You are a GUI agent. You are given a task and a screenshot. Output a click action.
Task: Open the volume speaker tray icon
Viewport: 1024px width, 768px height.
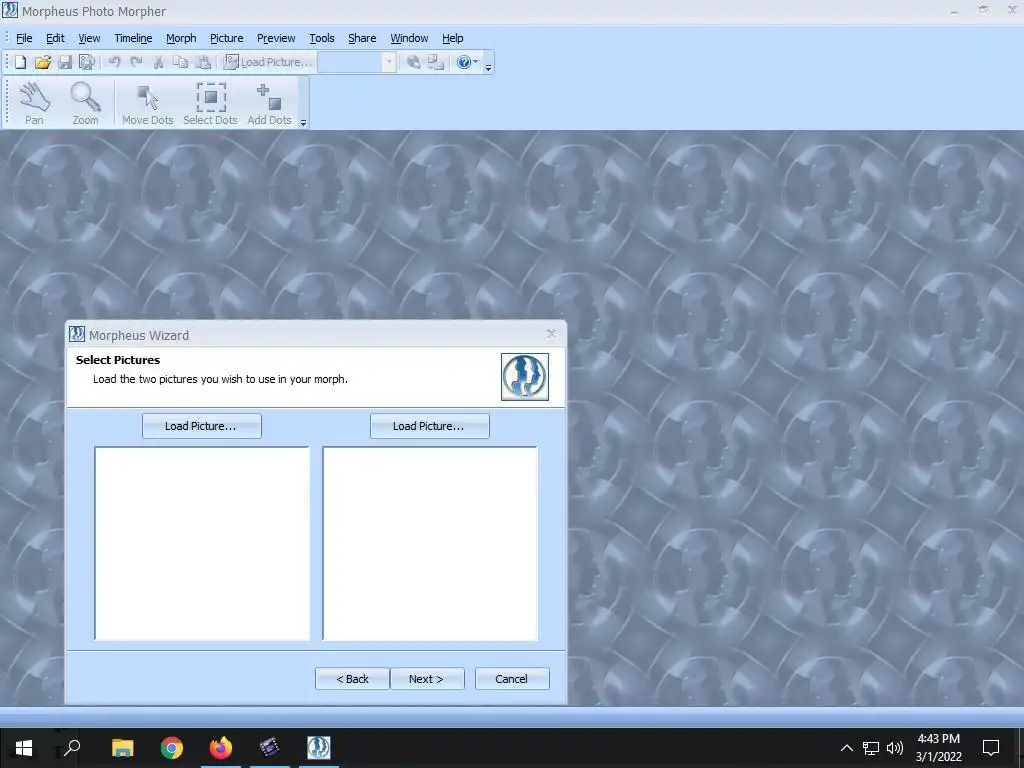click(x=895, y=748)
